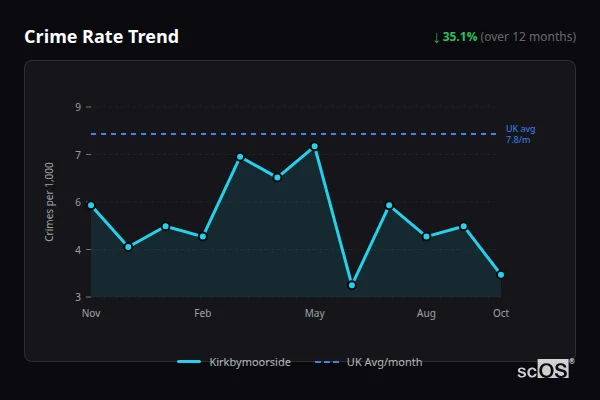Click the Oct data point at the chart end
This screenshot has width=600, height=400.
tap(501, 274)
